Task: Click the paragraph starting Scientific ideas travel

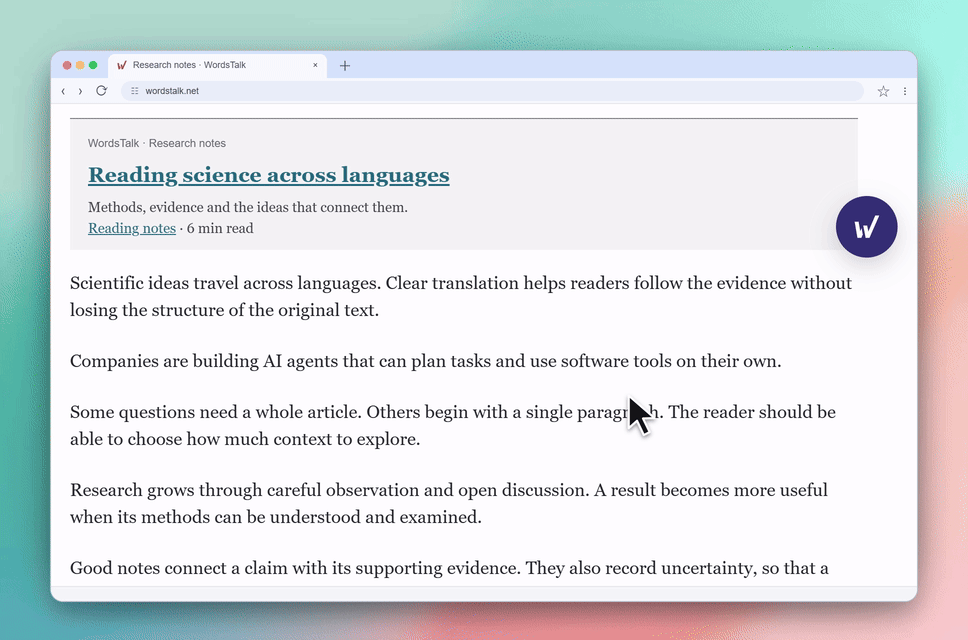Action: pos(461,296)
